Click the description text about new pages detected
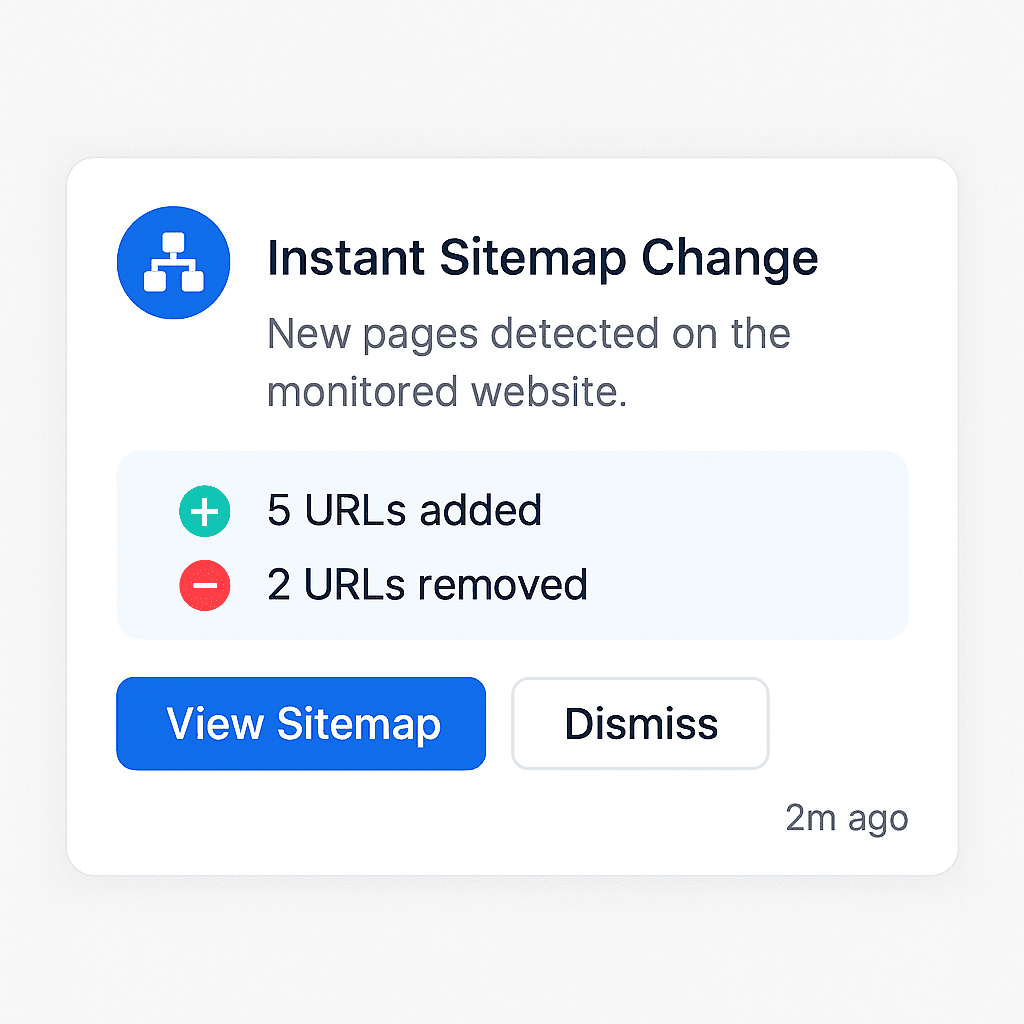This screenshot has height=1024, width=1024. tap(528, 362)
